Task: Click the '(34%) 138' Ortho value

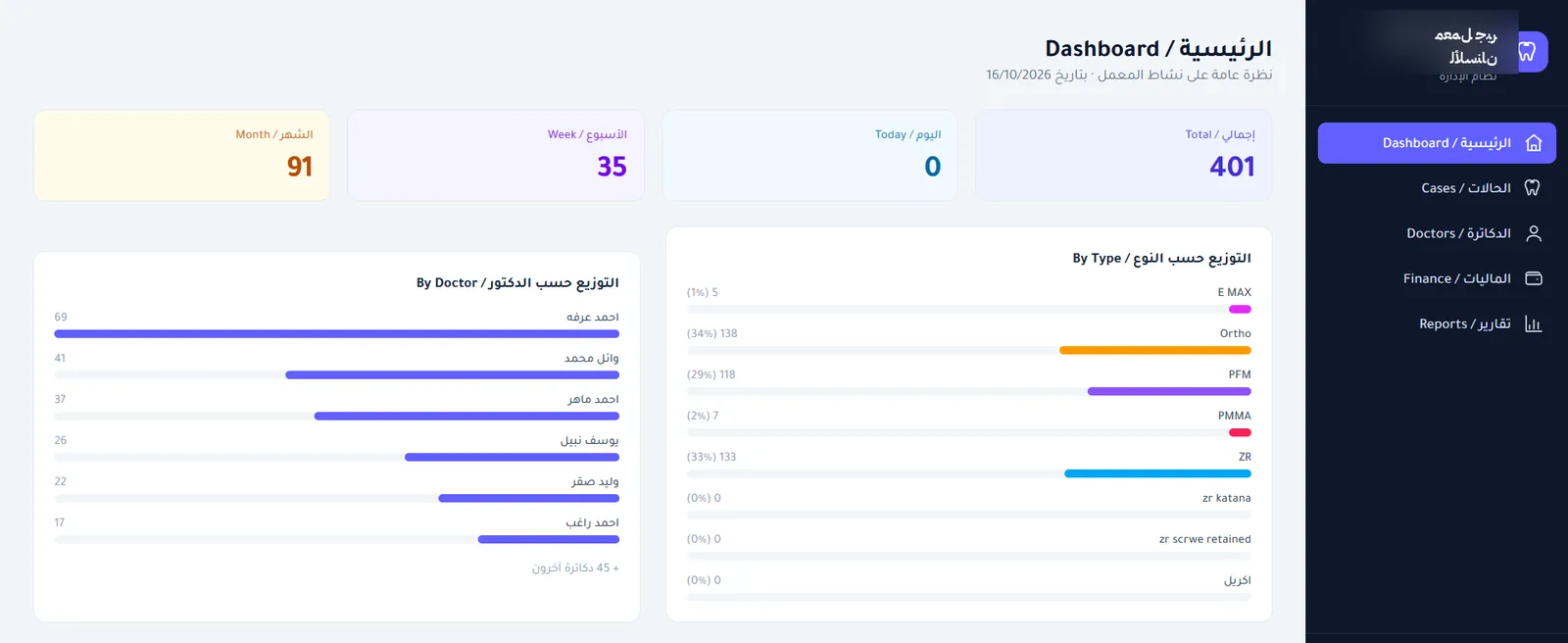Action: pos(712,333)
